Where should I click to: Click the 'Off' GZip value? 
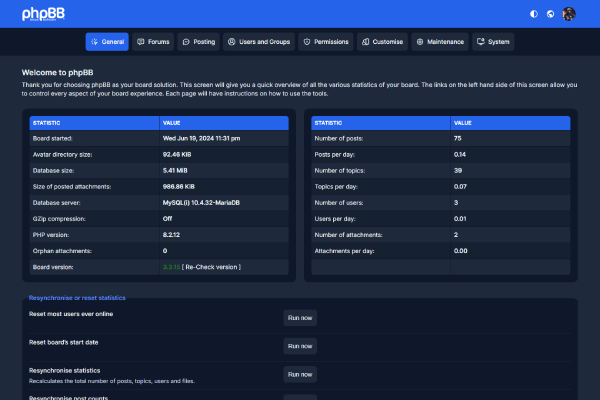167,219
